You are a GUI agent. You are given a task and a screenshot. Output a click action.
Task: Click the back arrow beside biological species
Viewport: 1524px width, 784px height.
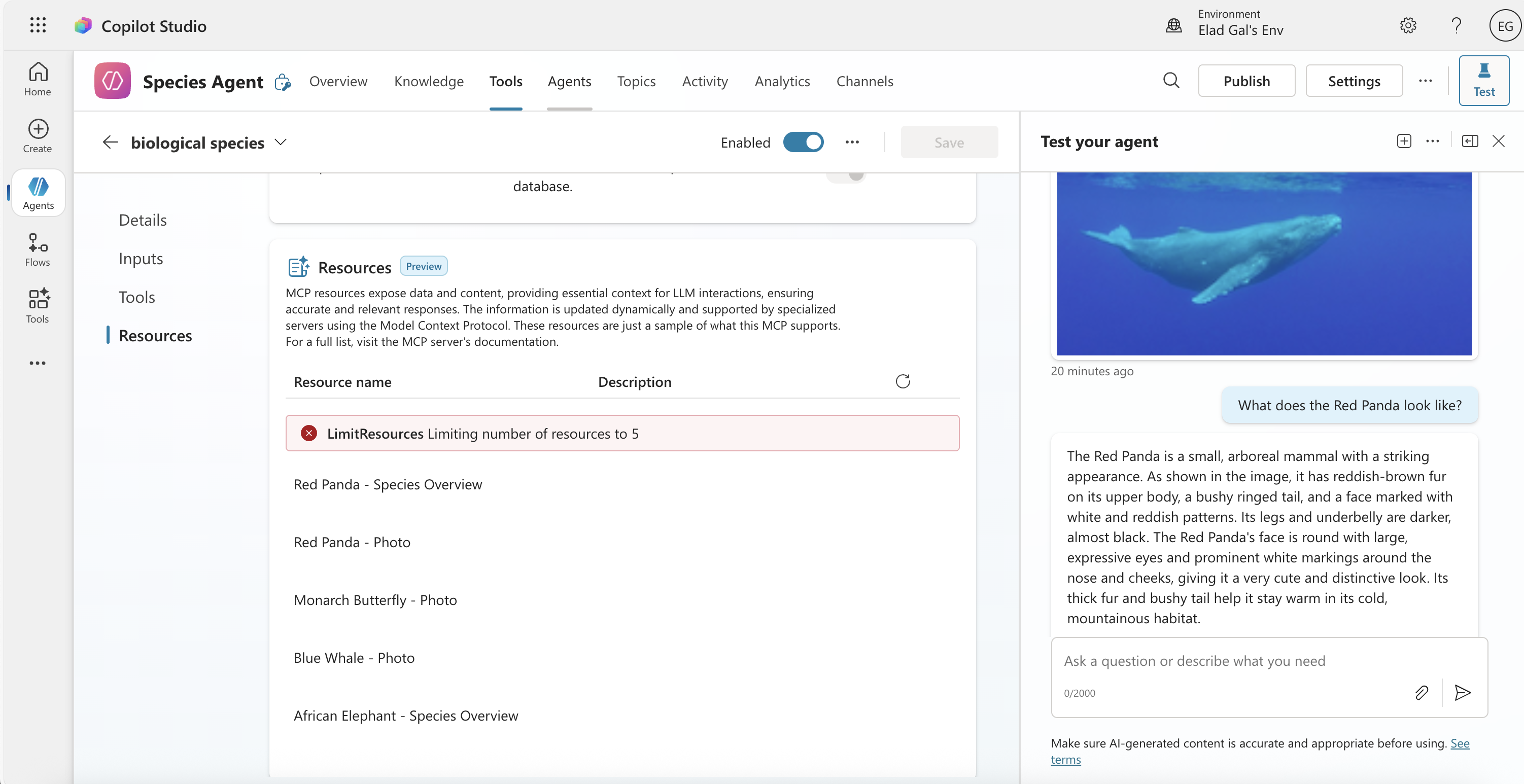(110, 142)
